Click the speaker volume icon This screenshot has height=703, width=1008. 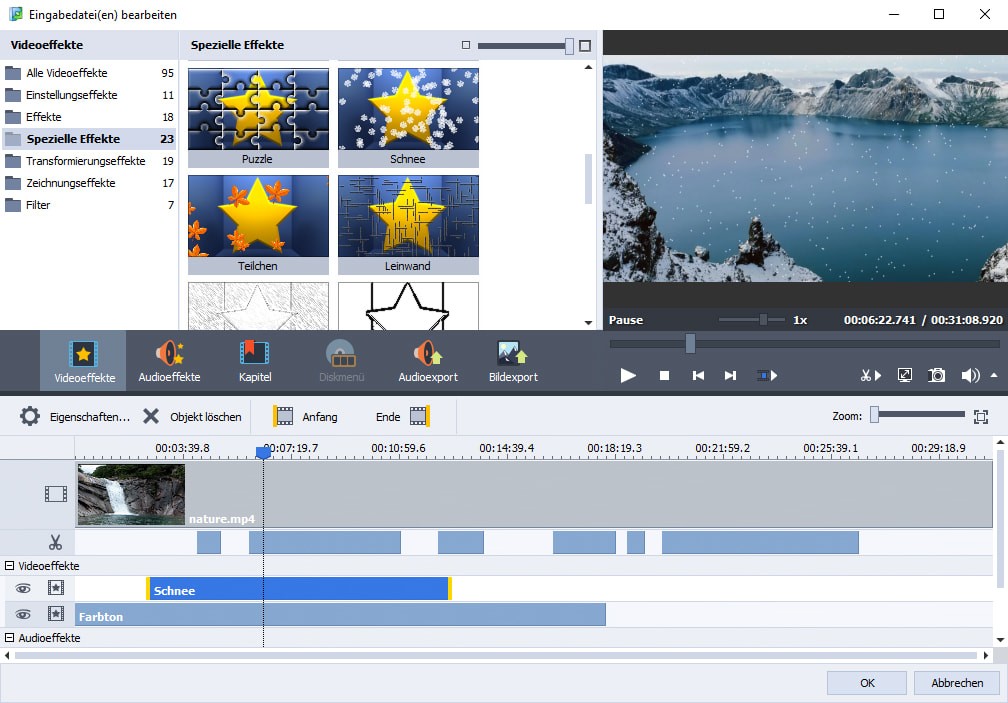pos(970,375)
